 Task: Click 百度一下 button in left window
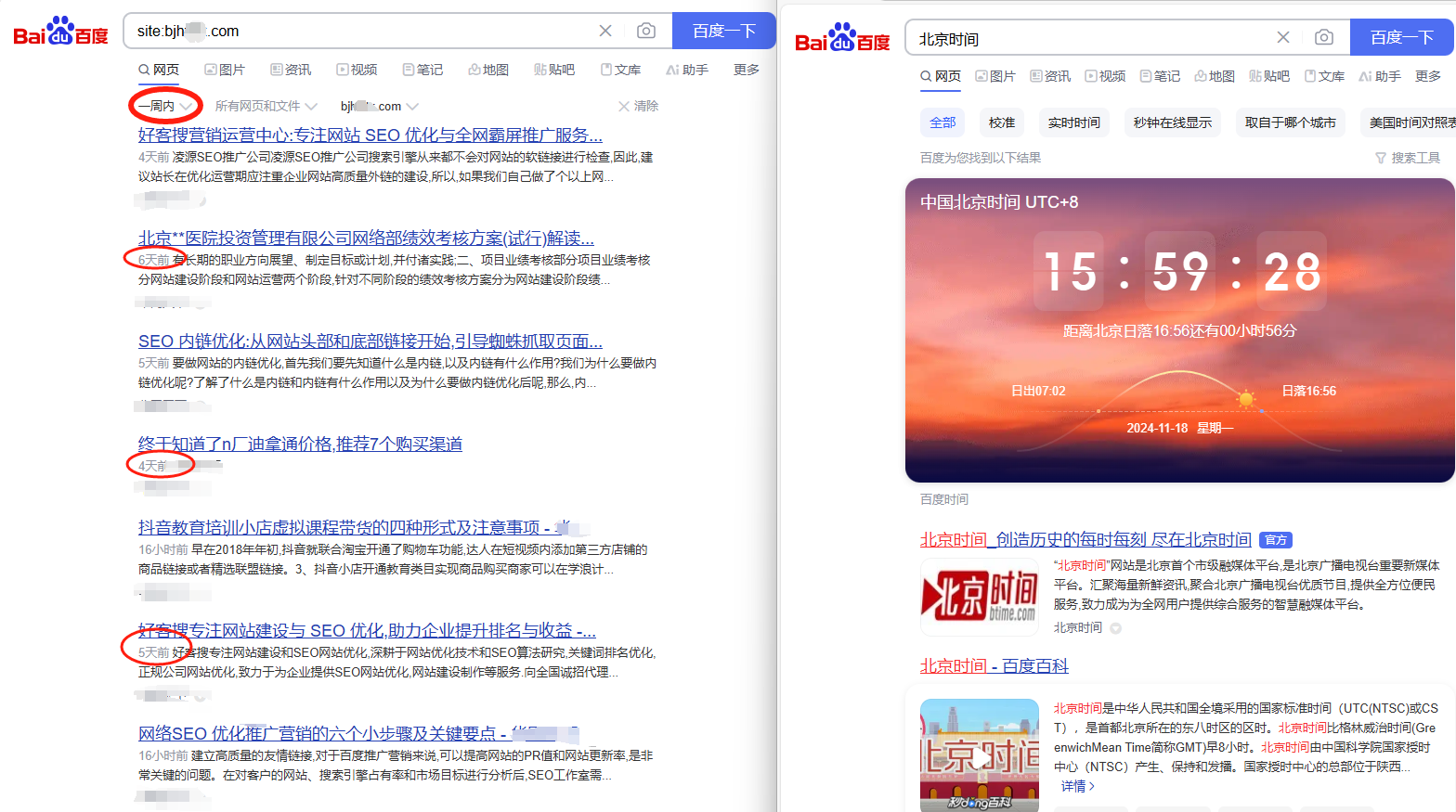pyautogui.click(x=724, y=31)
